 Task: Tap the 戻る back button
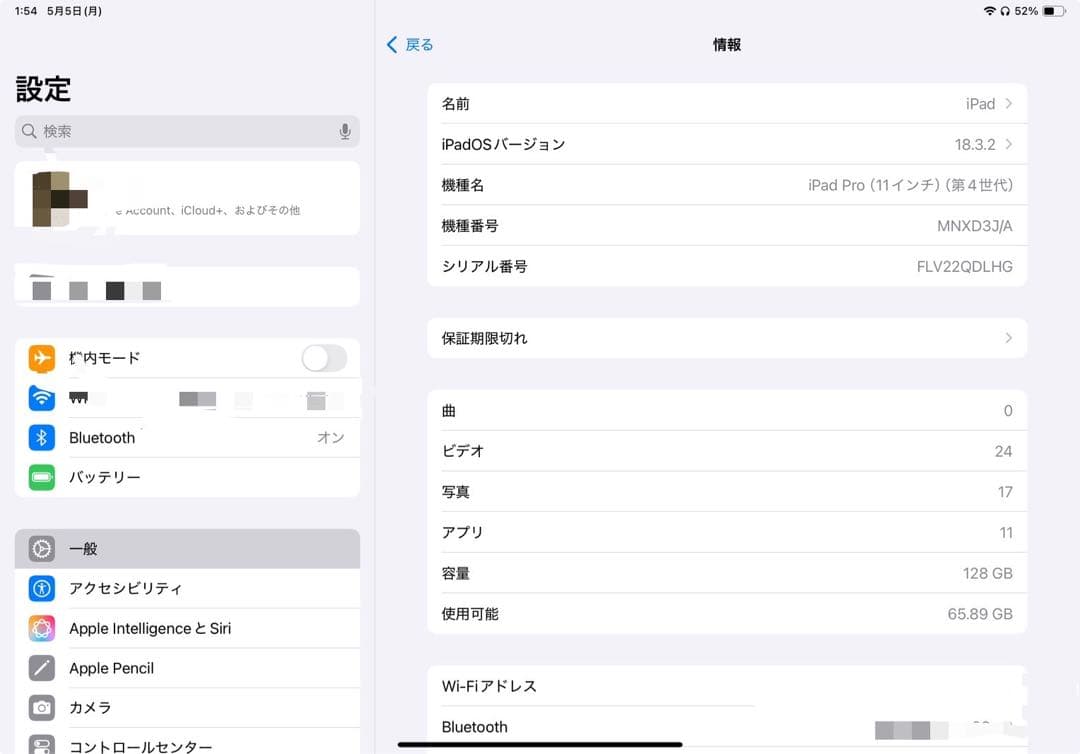pyautogui.click(x=409, y=44)
